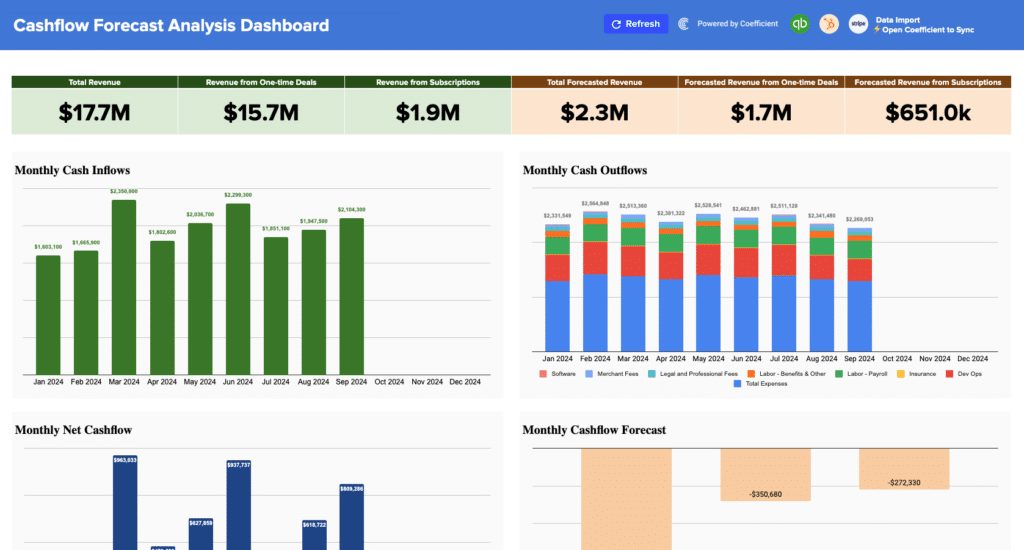Click the Powered by Coefficient link
The height and width of the screenshot is (550, 1024).
pos(737,24)
